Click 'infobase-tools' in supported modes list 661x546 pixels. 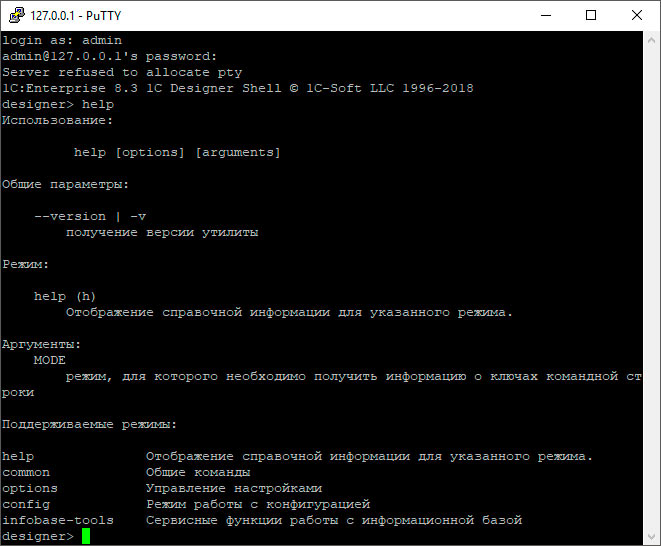[x=58, y=520]
